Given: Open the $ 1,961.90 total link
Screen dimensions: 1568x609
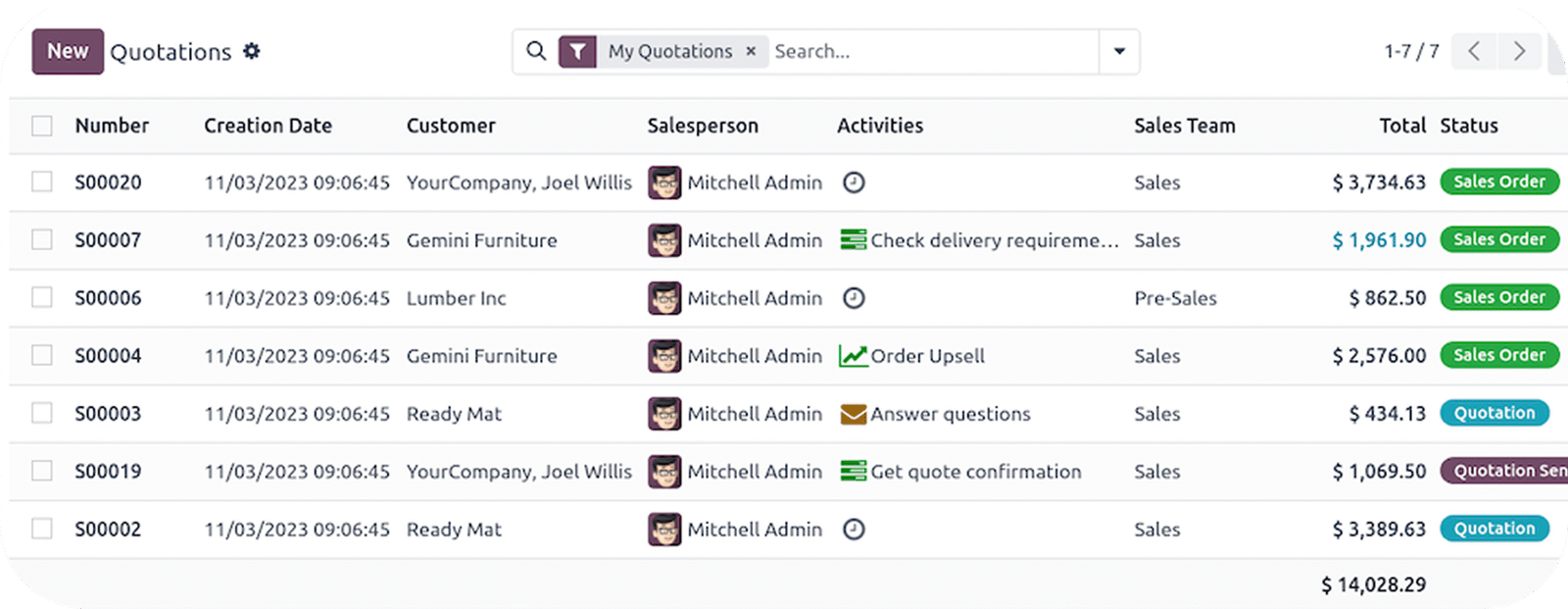Looking at the screenshot, I should pyautogui.click(x=1379, y=240).
